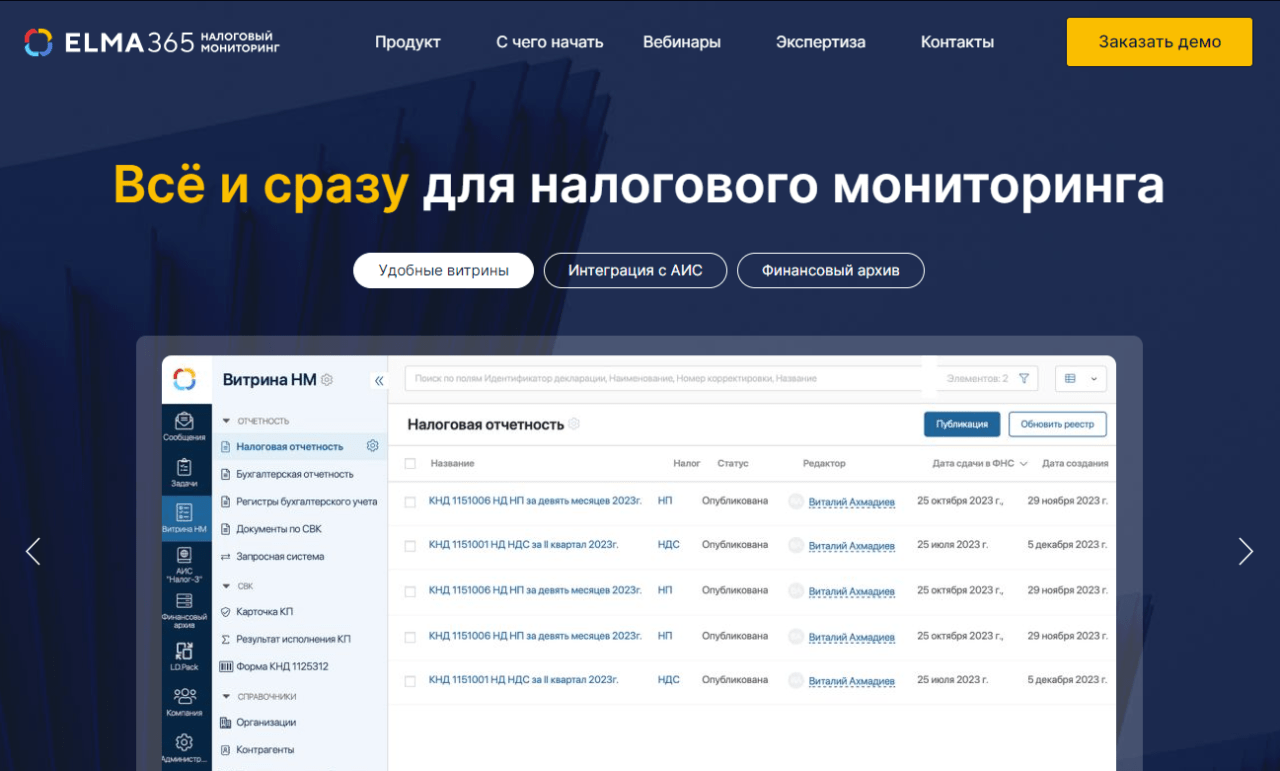Viewport: 1280px width, 771px height.
Task: Select the Витрина НМ icon in dark sidebar
Action: (184, 518)
